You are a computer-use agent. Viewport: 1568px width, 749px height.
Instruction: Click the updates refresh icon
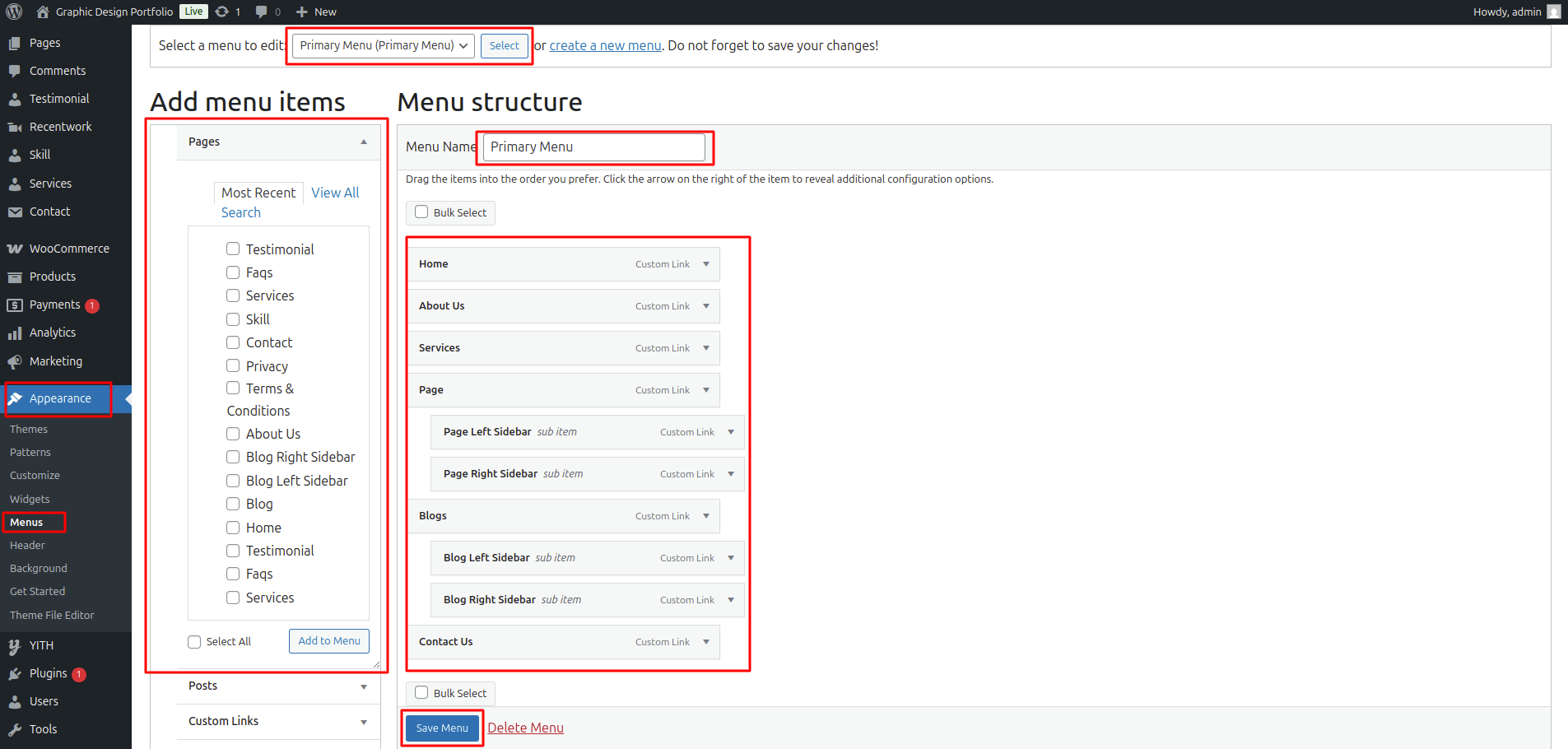click(221, 12)
